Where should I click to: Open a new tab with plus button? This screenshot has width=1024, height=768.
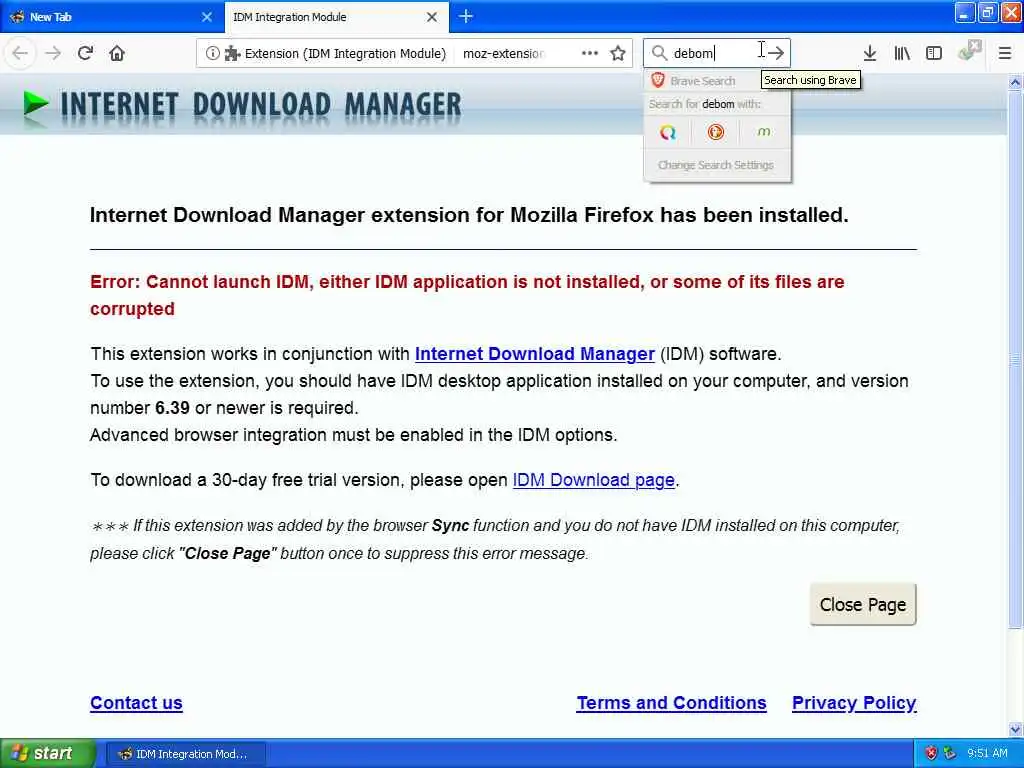[x=466, y=16]
